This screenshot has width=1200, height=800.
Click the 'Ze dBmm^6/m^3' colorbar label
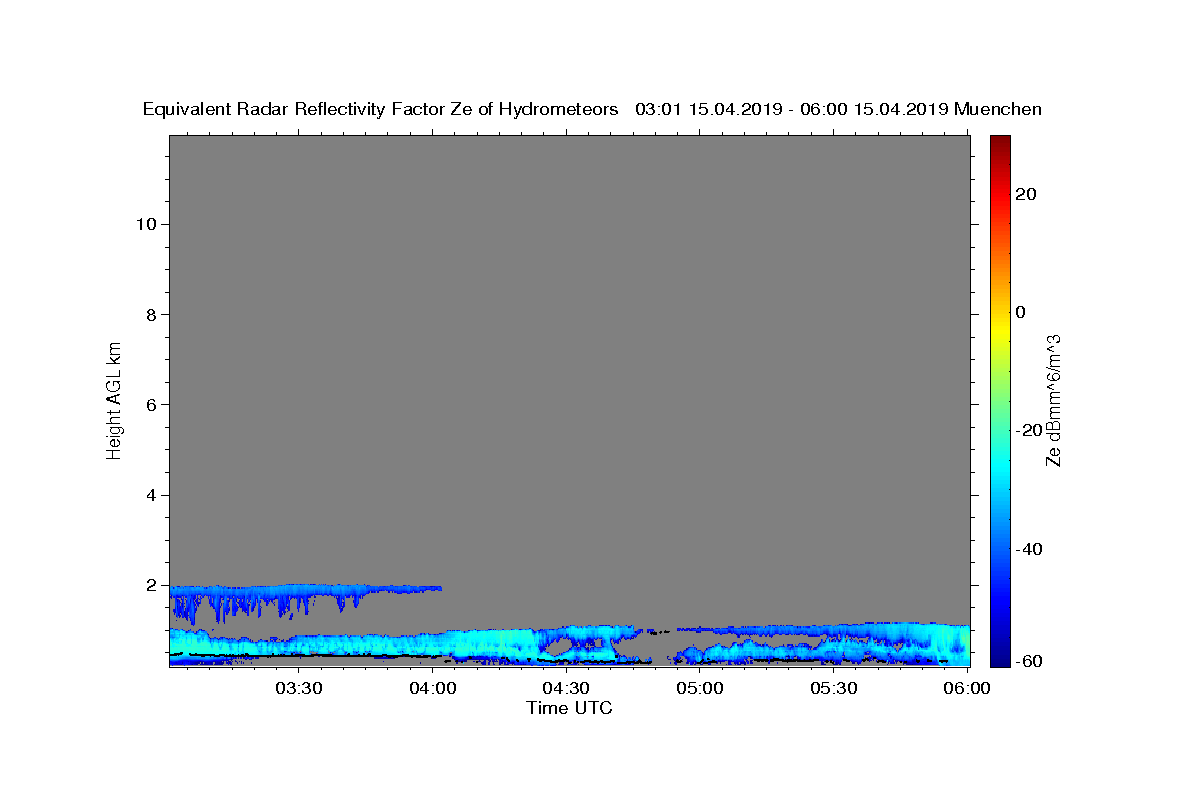point(1053,400)
